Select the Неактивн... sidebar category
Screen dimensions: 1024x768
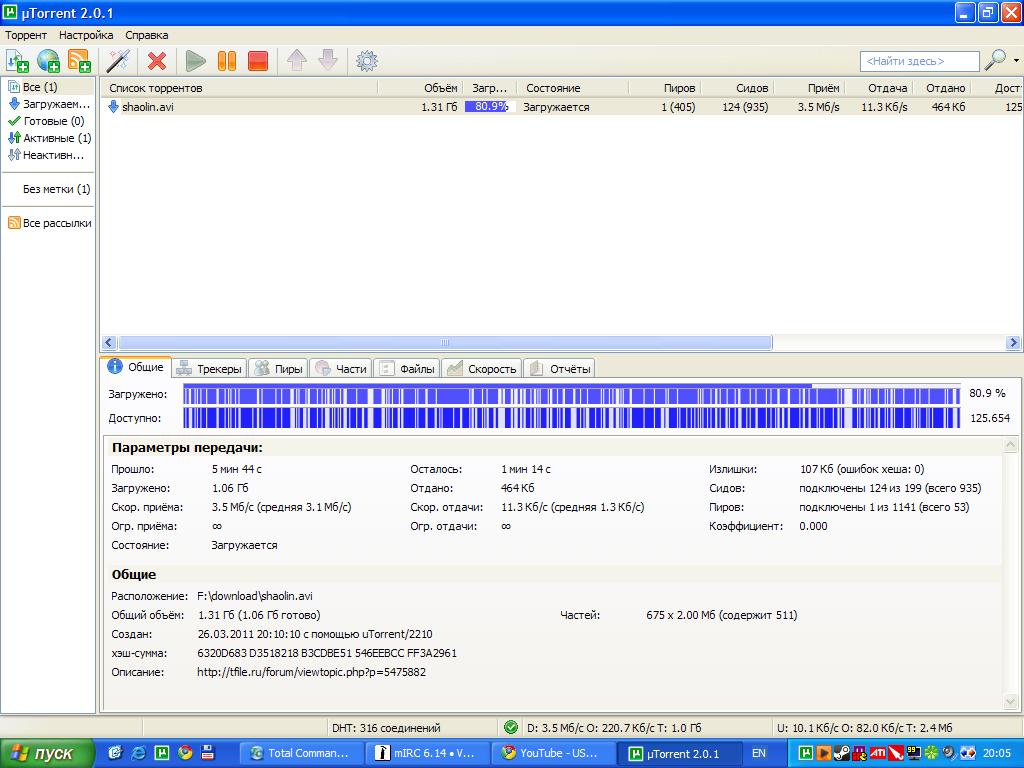point(46,155)
